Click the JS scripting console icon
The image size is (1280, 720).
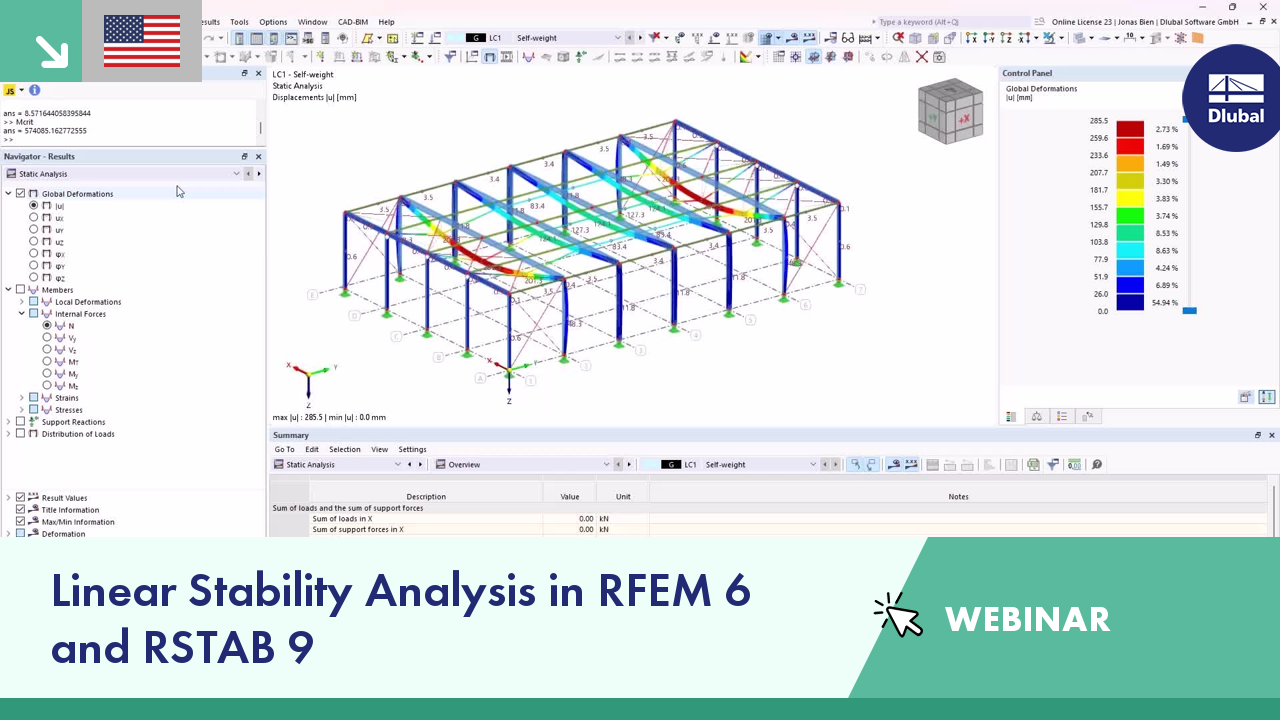pos(9,90)
